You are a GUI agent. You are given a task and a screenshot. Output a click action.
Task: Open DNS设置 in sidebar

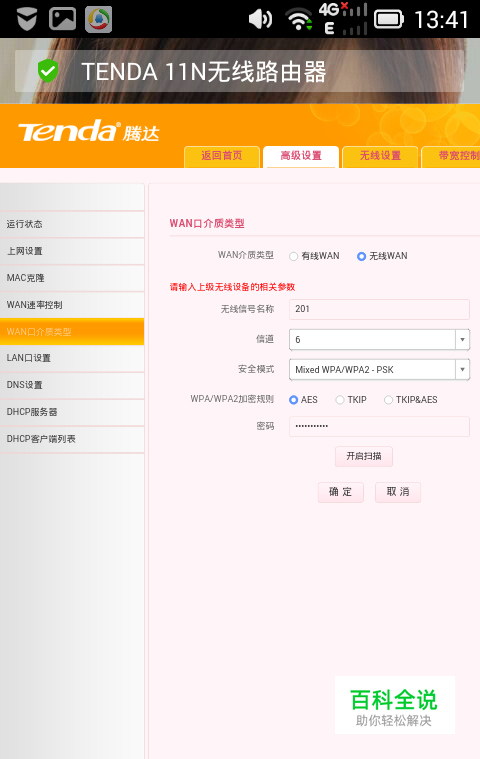click(x=72, y=386)
